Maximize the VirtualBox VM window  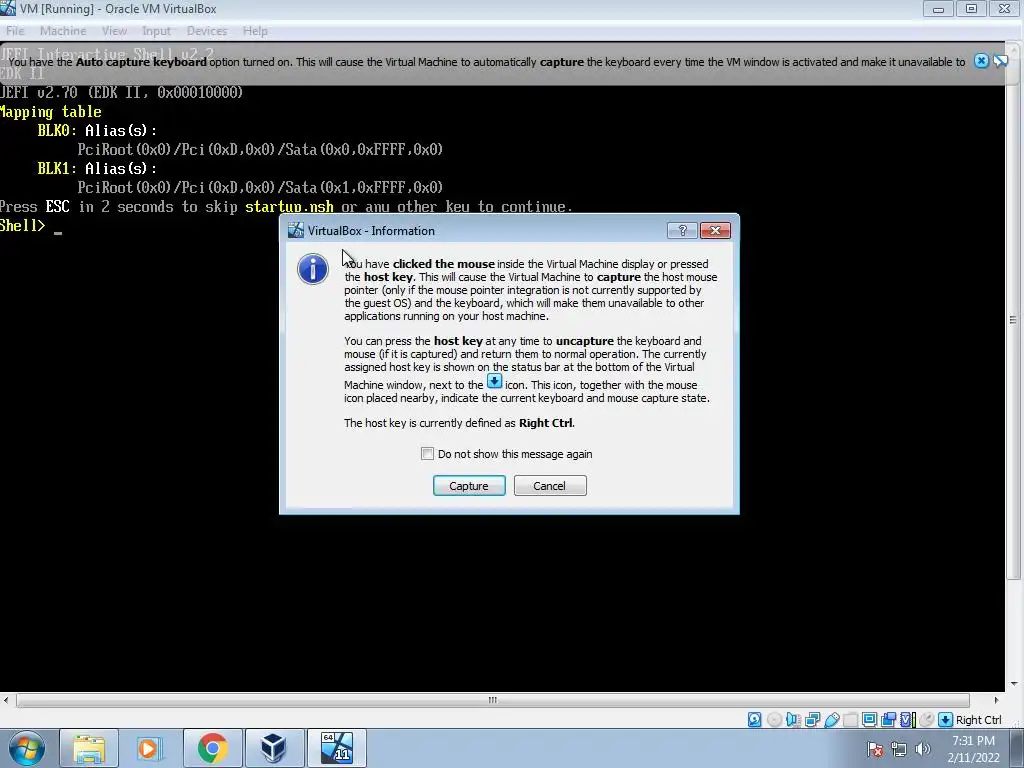(x=971, y=8)
